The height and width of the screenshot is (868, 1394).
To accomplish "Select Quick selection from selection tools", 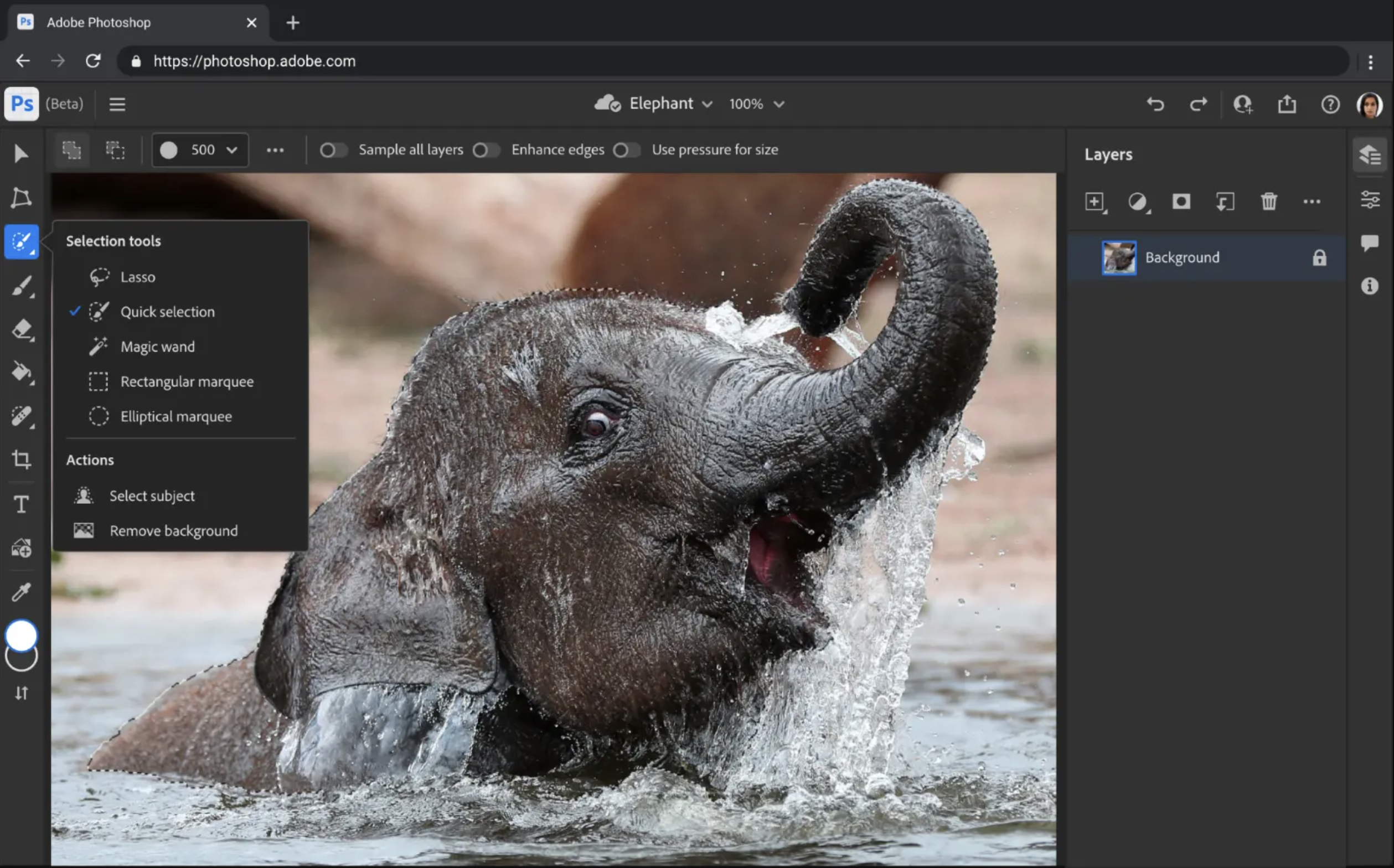I will tap(167, 311).
